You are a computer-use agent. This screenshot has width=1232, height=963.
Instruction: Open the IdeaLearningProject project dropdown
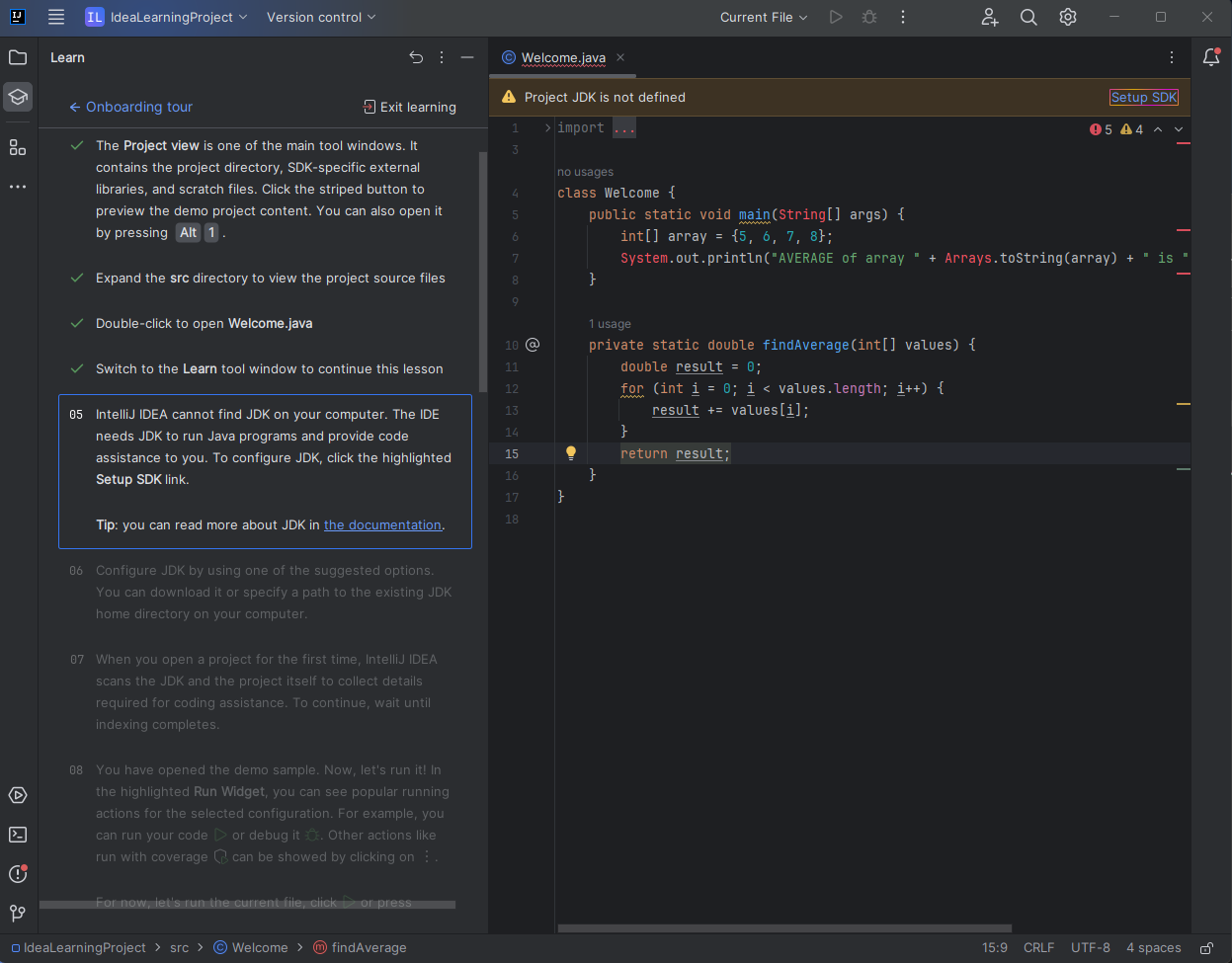click(x=166, y=17)
